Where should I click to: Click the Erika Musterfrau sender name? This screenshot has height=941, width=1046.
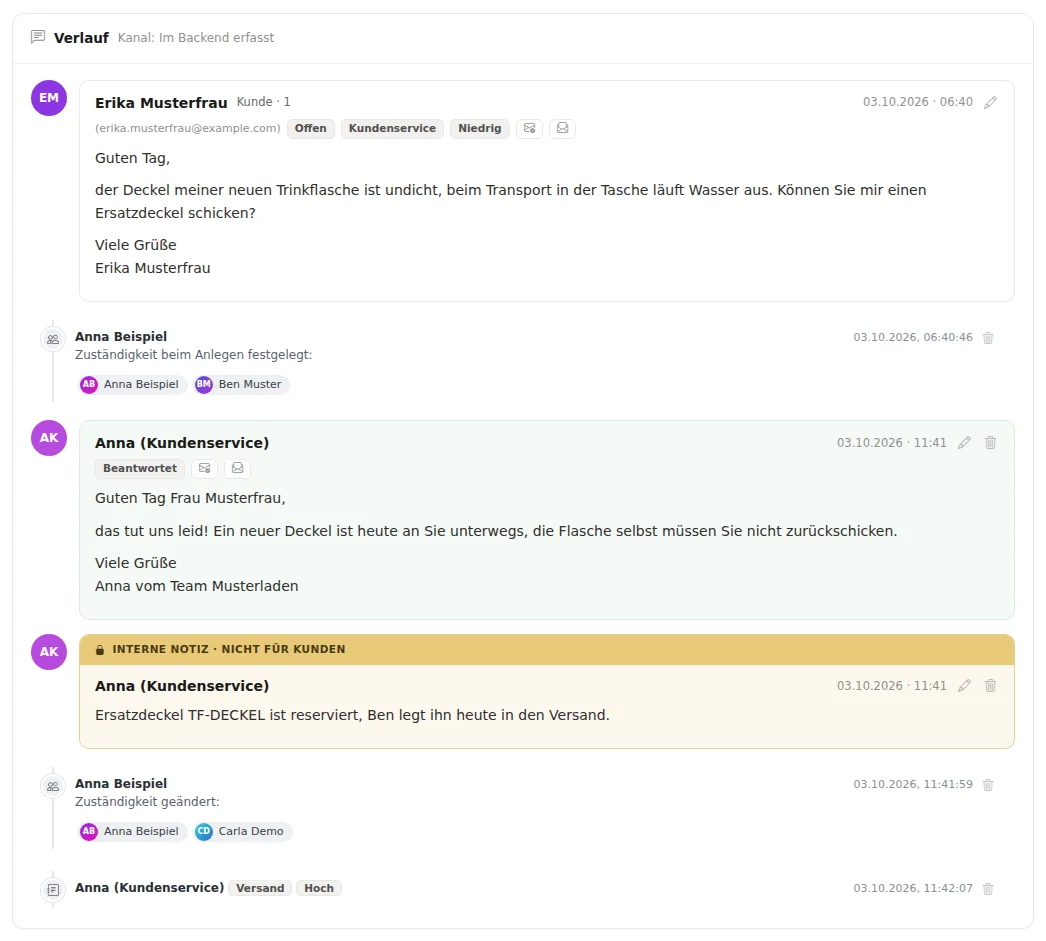pos(161,103)
